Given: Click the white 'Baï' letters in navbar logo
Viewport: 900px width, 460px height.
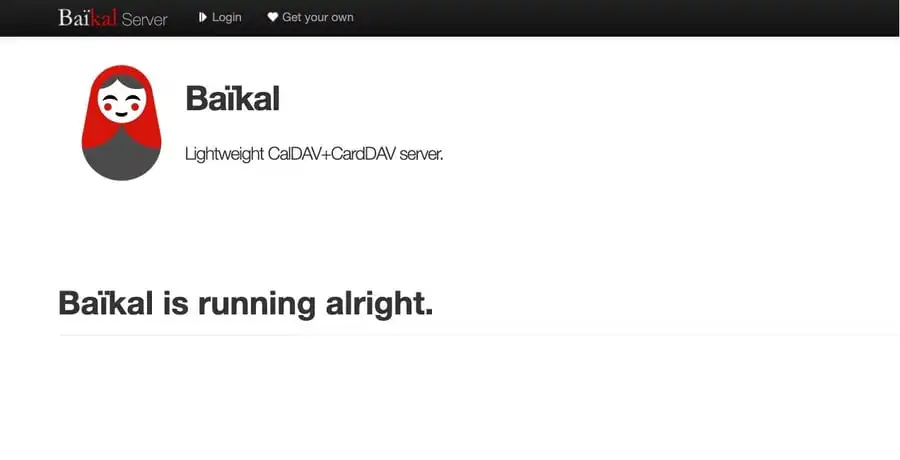Looking at the screenshot, I should click(x=73, y=18).
